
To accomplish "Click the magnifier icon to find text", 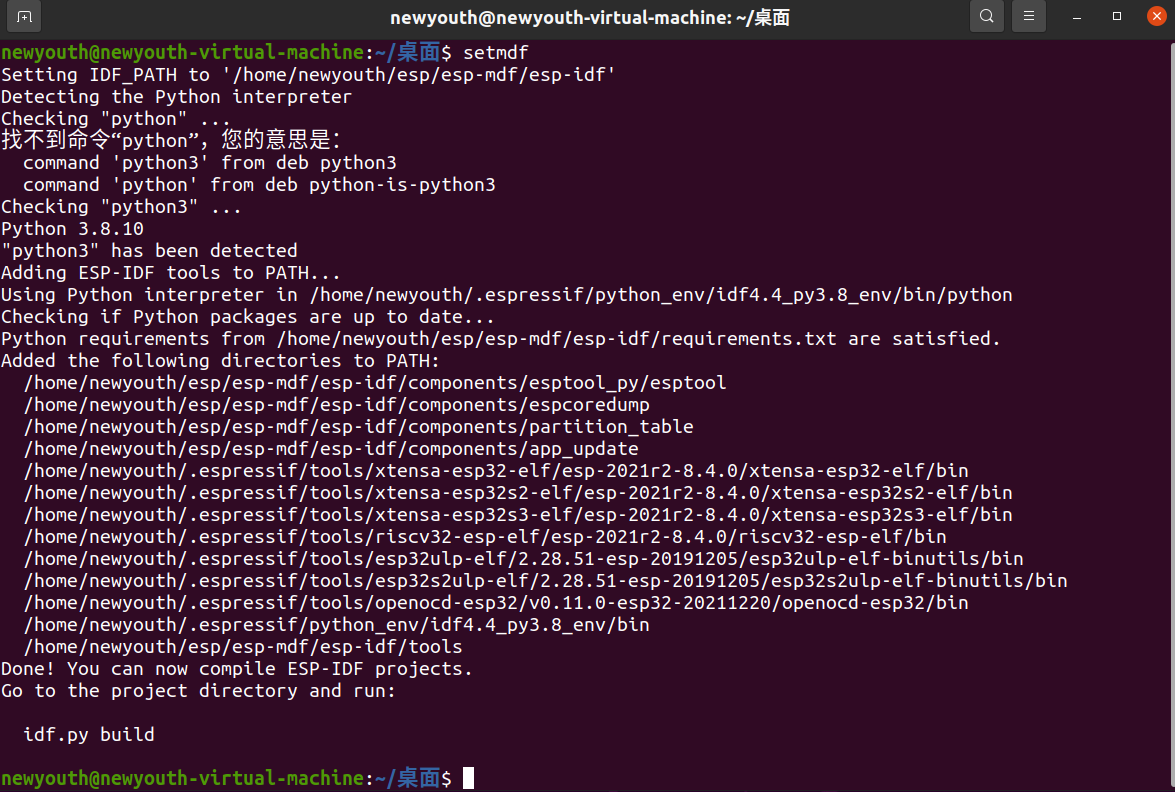I will pos(986,16).
